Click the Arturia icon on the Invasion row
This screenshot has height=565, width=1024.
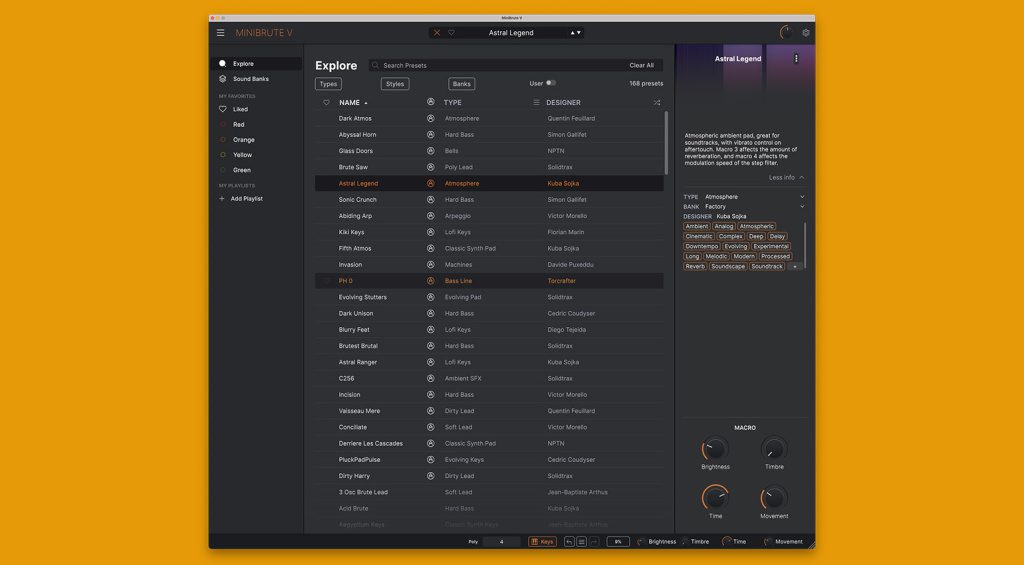tap(430, 265)
